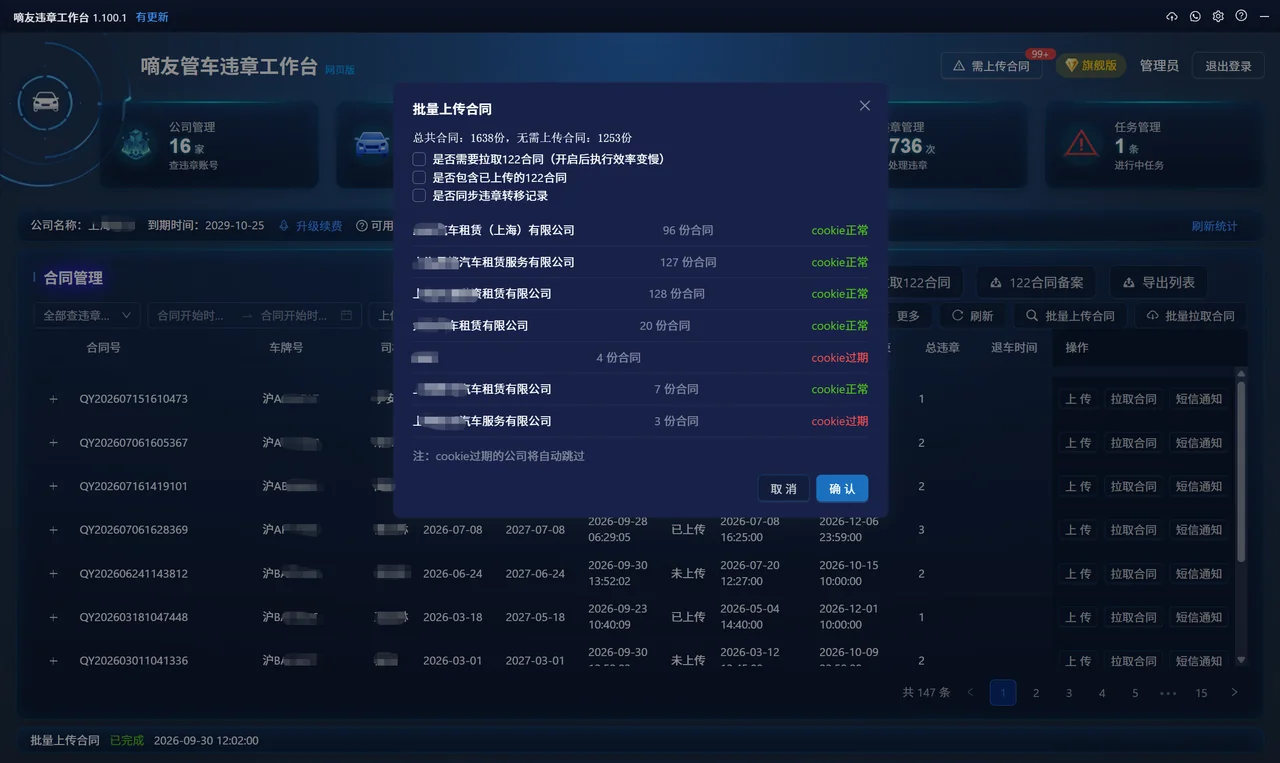Image resolution: width=1280 pixels, height=763 pixels.
Task: Close the 批量上传合同 dialog with X
Action: pyautogui.click(x=865, y=106)
